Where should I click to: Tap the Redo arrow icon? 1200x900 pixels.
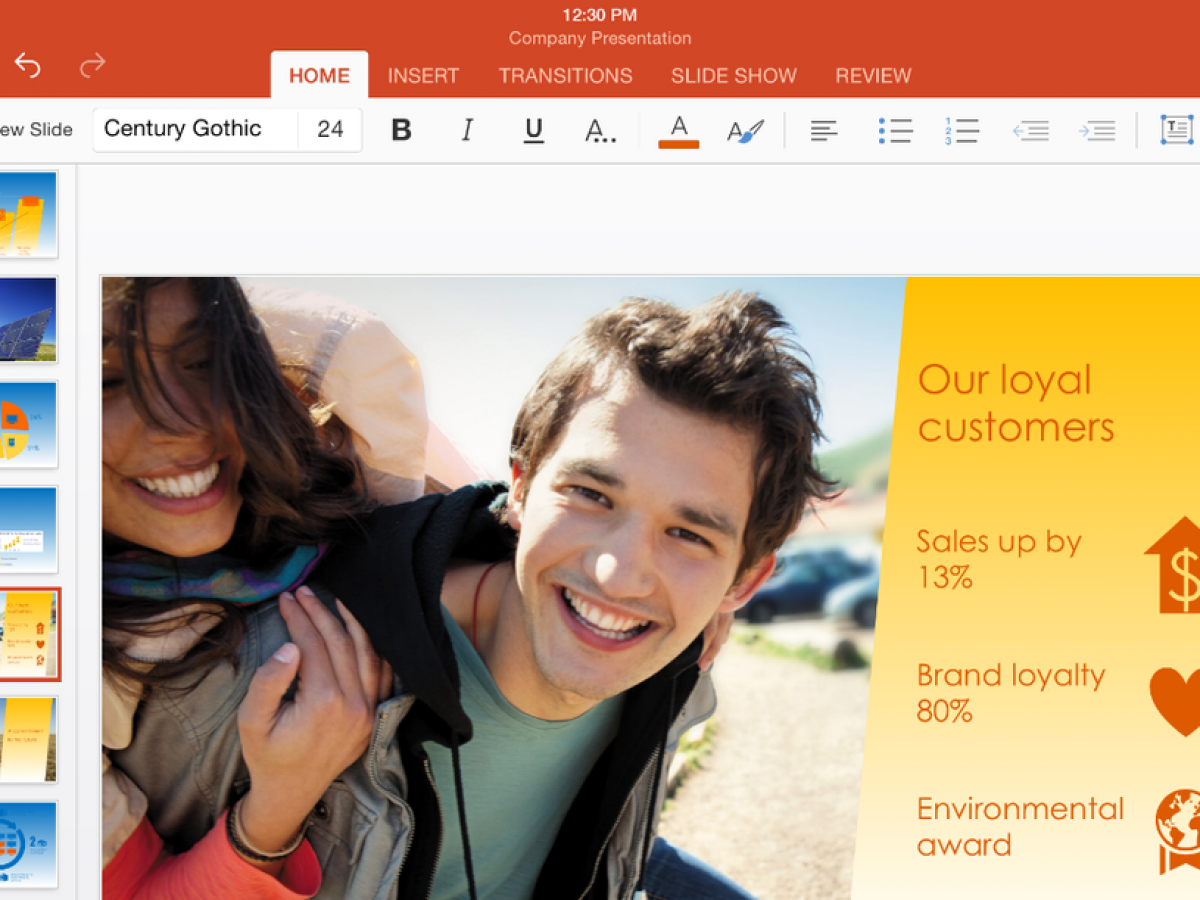(92, 66)
